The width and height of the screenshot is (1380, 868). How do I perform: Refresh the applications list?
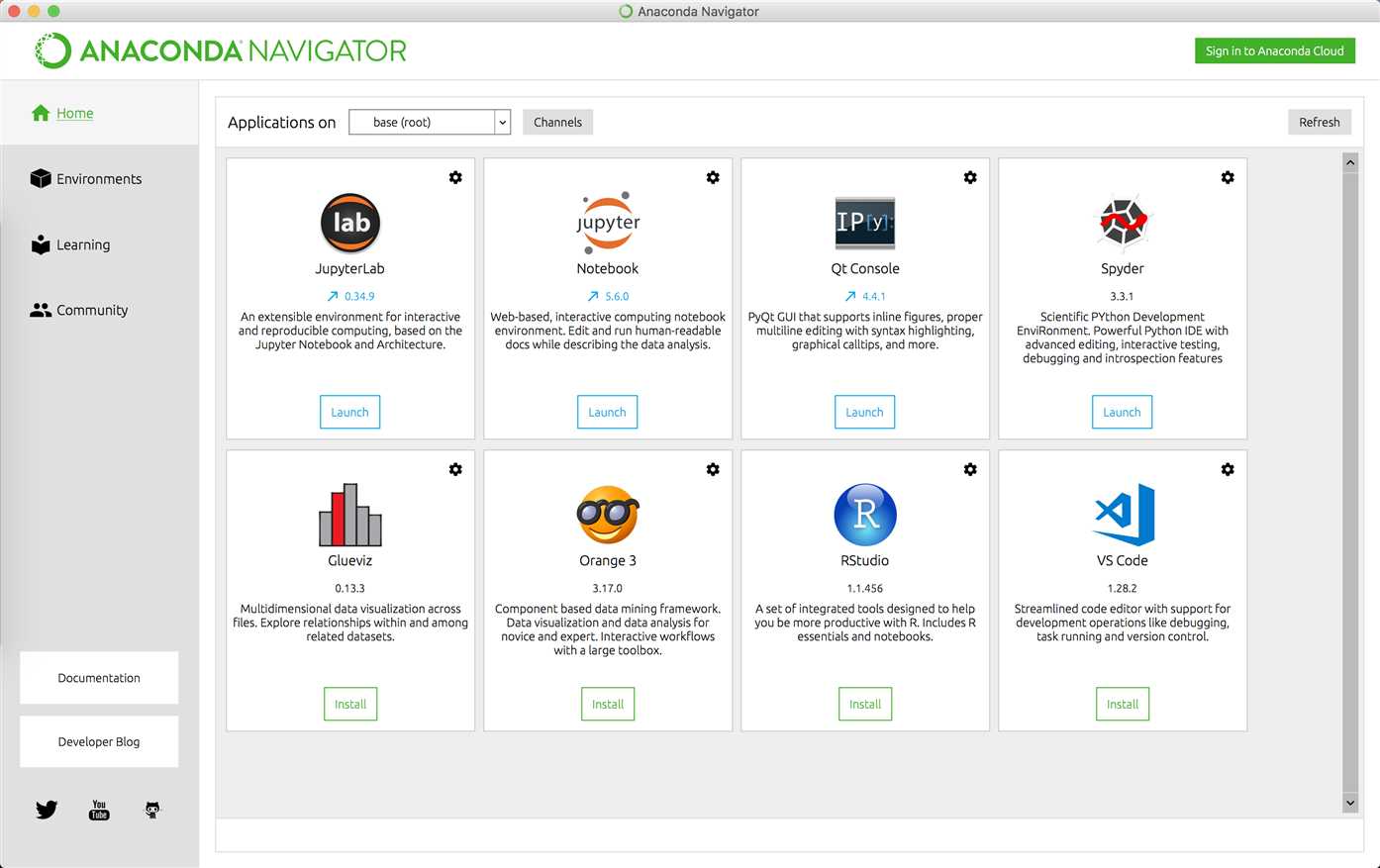[1320, 122]
